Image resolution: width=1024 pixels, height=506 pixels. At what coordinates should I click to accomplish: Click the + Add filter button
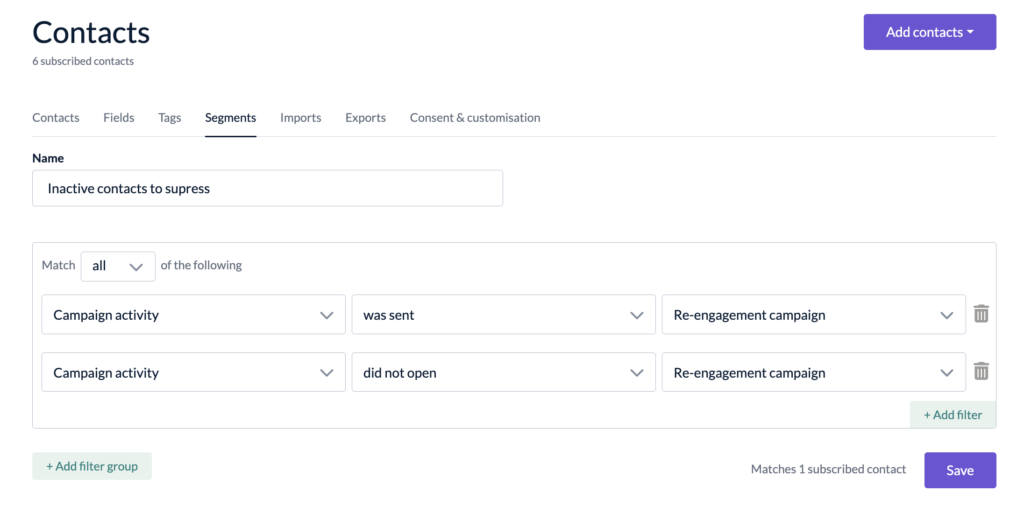[x=952, y=415]
